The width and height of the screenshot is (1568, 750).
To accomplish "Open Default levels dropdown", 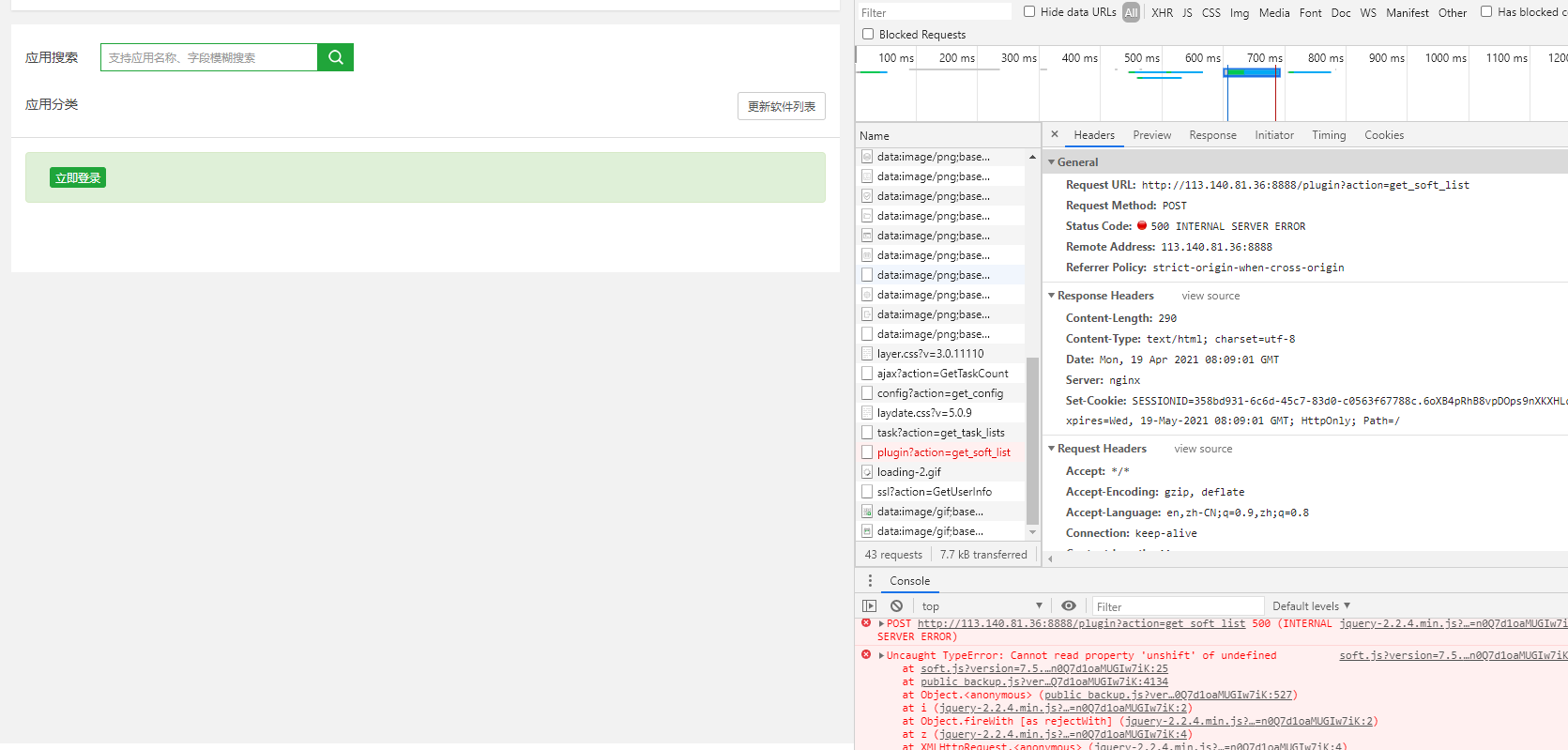I will coord(1311,606).
